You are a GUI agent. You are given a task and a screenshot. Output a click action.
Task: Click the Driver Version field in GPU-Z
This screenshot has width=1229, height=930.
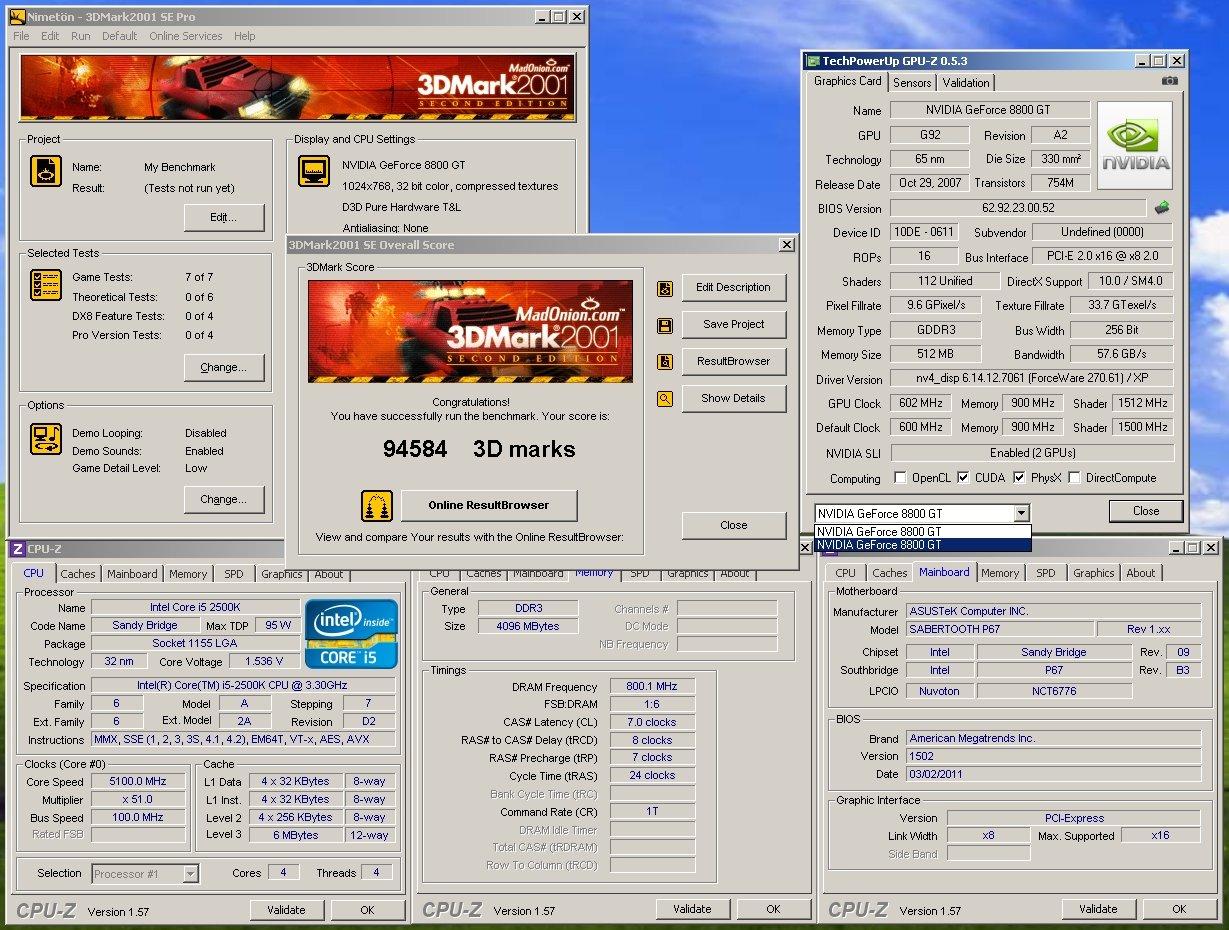click(1032, 379)
